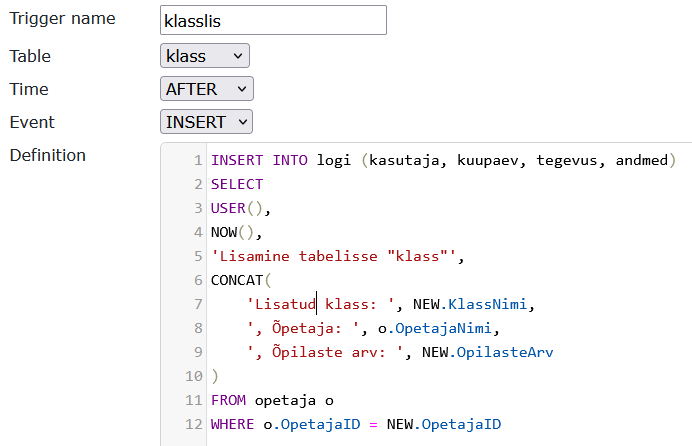The height and width of the screenshot is (446, 692).
Task: Open the Event dropdown set to INSERT
Action: (x=206, y=122)
